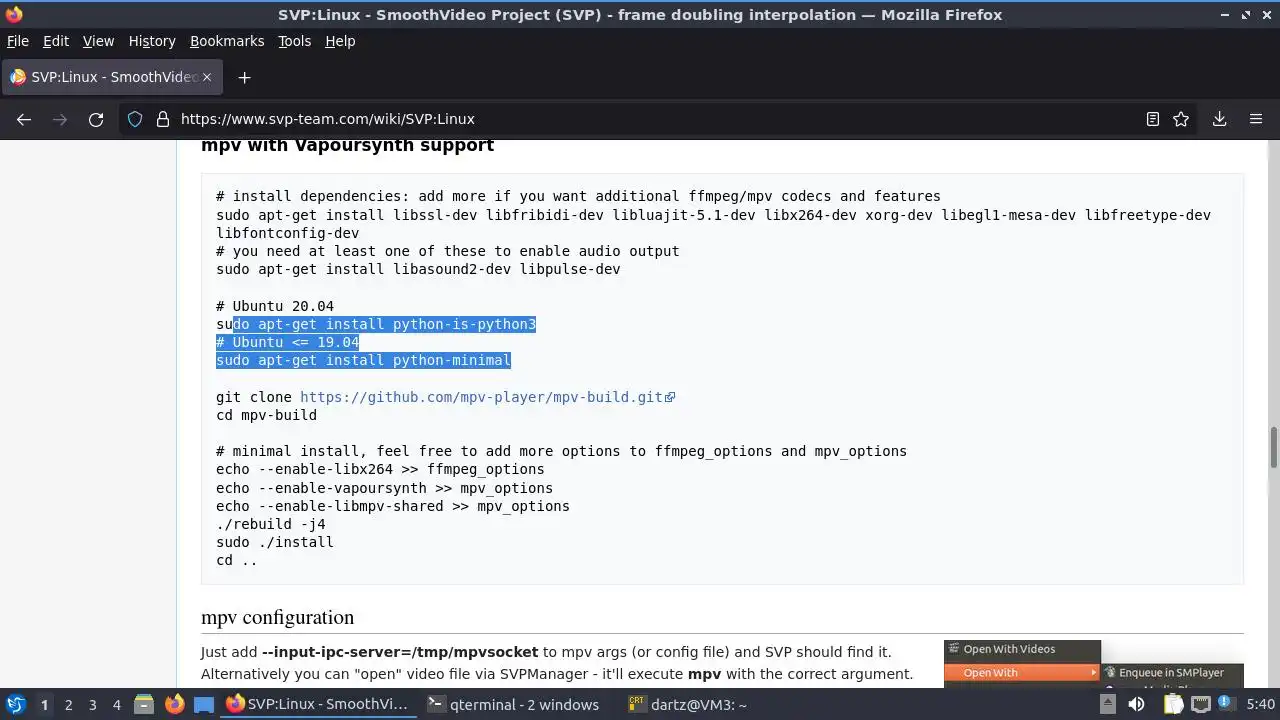The height and width of the screenshot is (720, 1280).
Task: Click the '# Ubuntu 20.04' comment line
Action: [275, 306]
